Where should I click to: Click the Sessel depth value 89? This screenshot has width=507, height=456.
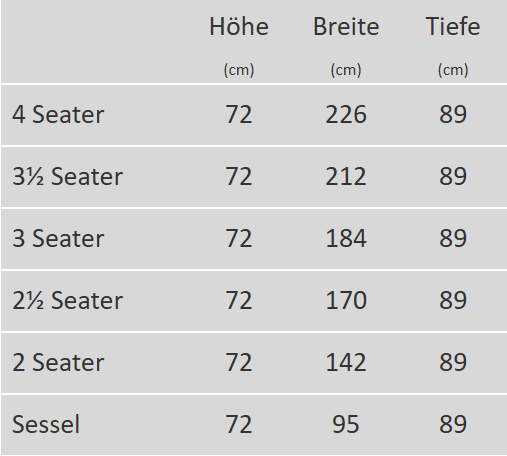[453, 424]
